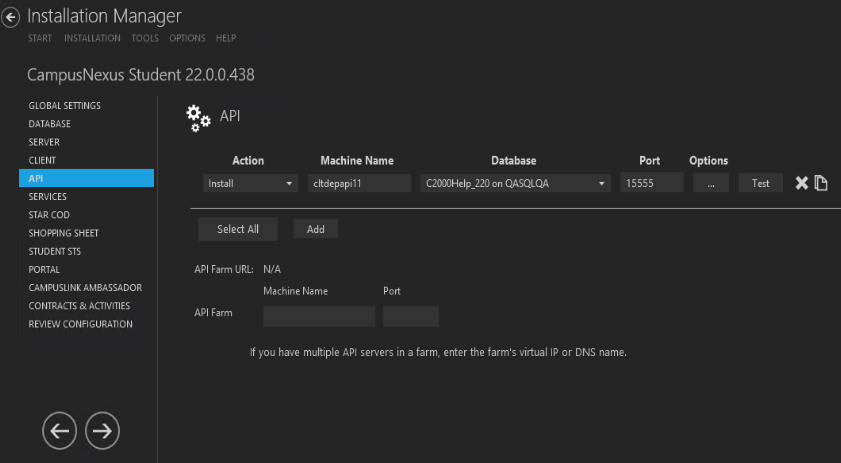Screen dimensions: 841x463
Task: Go to CAMPUSLINK AMBASSADOR section
Action: pyautogui.click(x=86, y=288)
